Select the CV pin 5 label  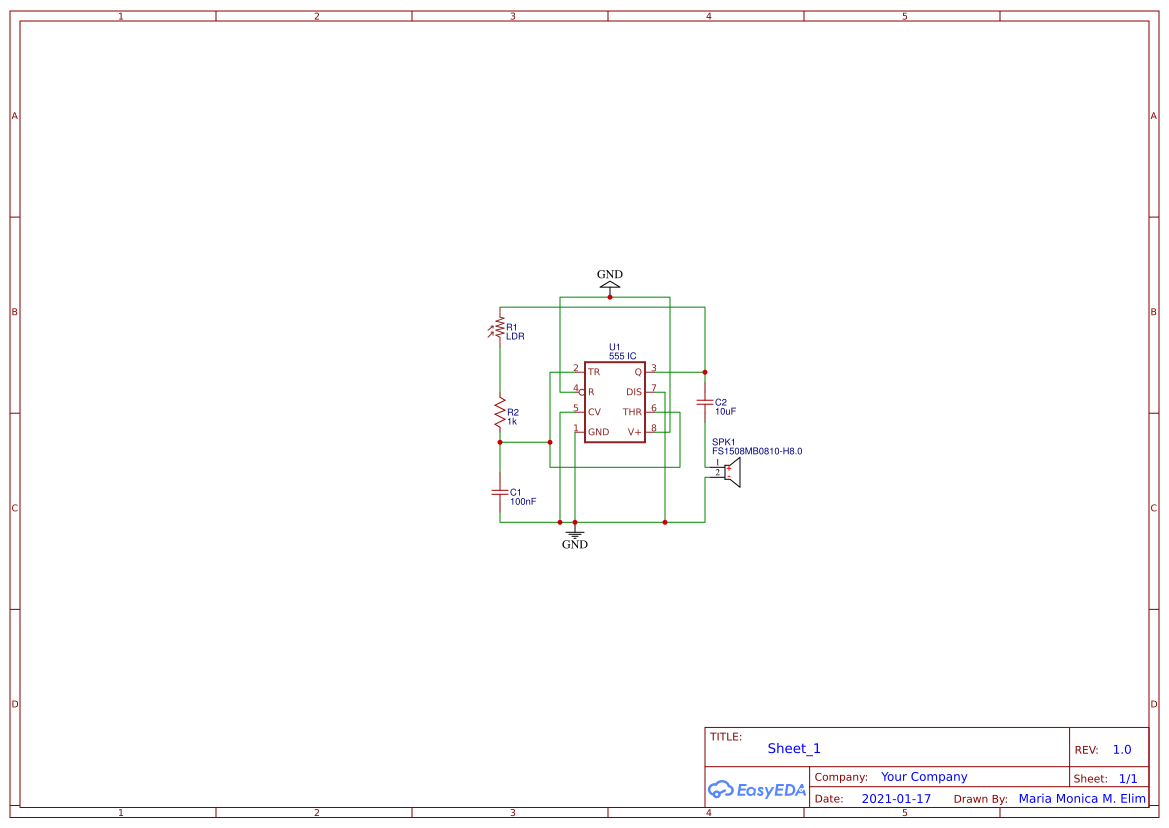594,412
